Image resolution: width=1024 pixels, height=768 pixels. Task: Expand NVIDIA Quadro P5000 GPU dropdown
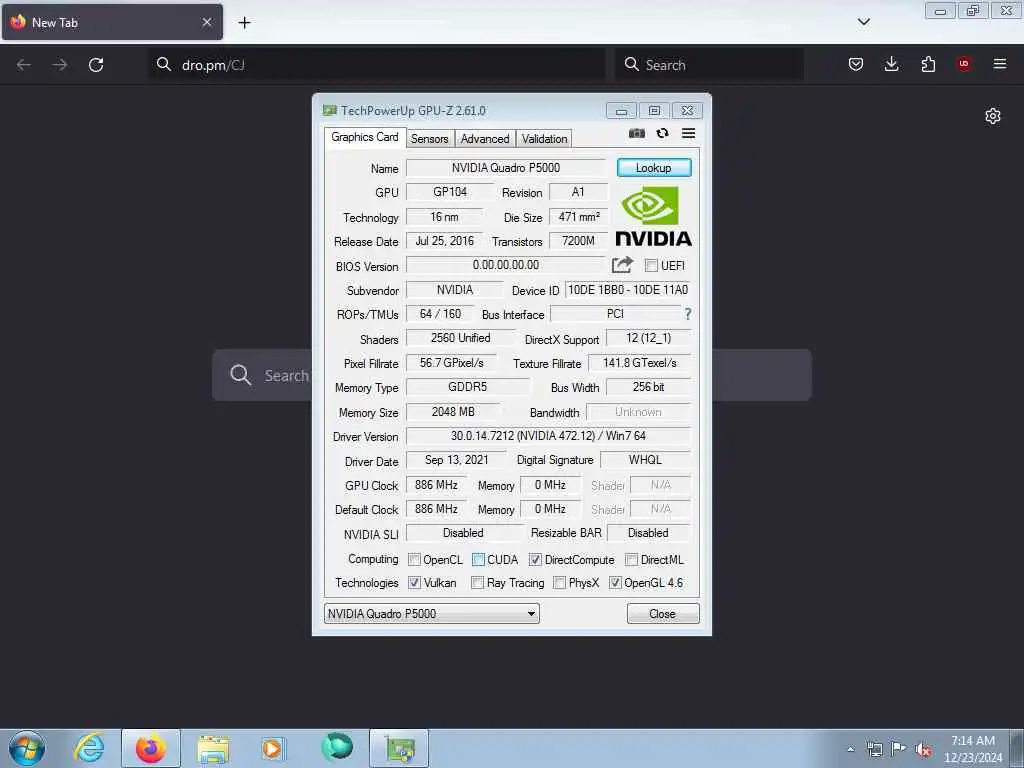(x=432, y=614)
